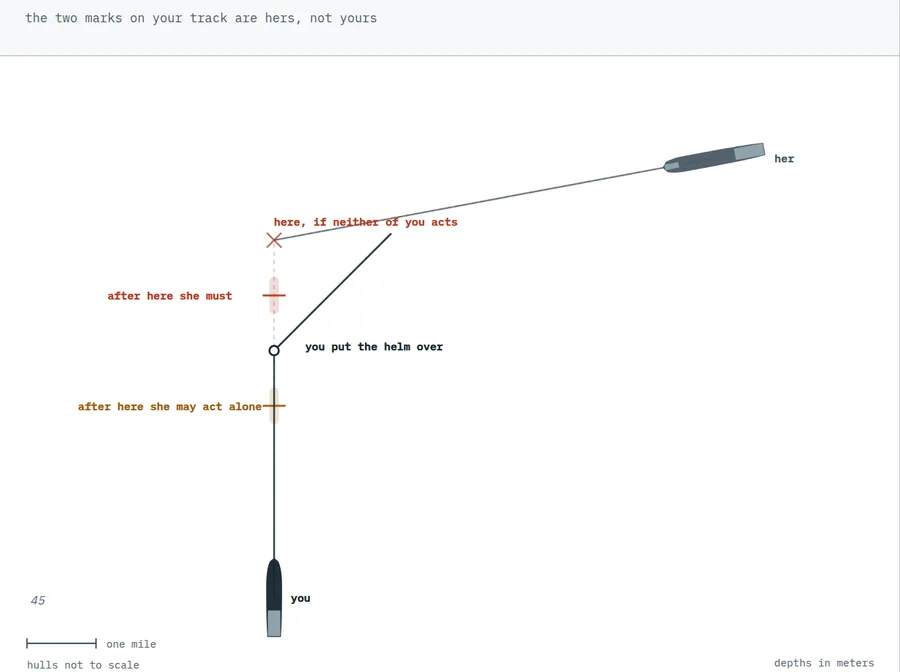
Task: Select the helm-over circle on your track
Action: pos(274,351)
